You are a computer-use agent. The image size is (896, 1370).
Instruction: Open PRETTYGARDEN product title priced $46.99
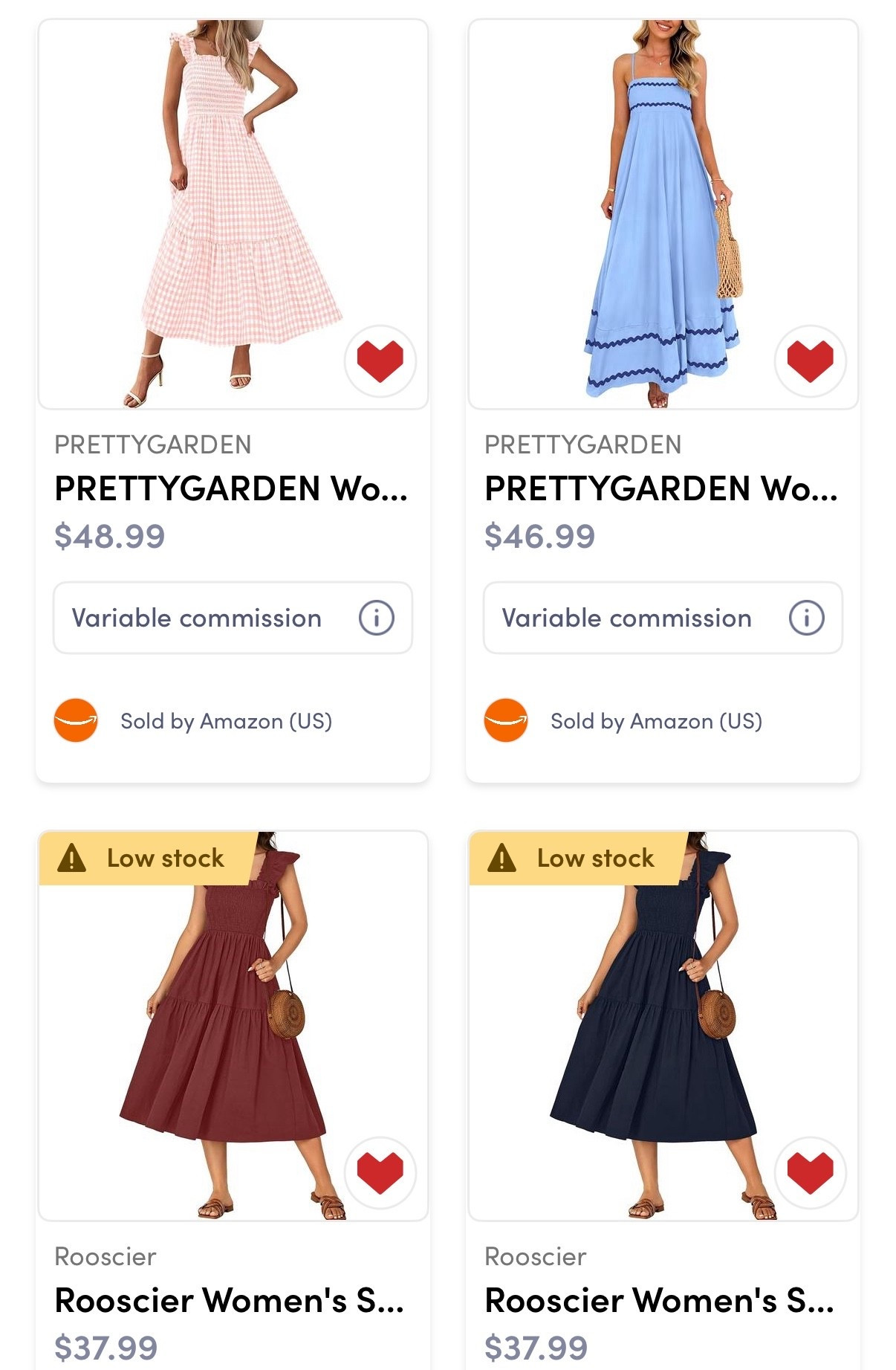pos(661,488)
